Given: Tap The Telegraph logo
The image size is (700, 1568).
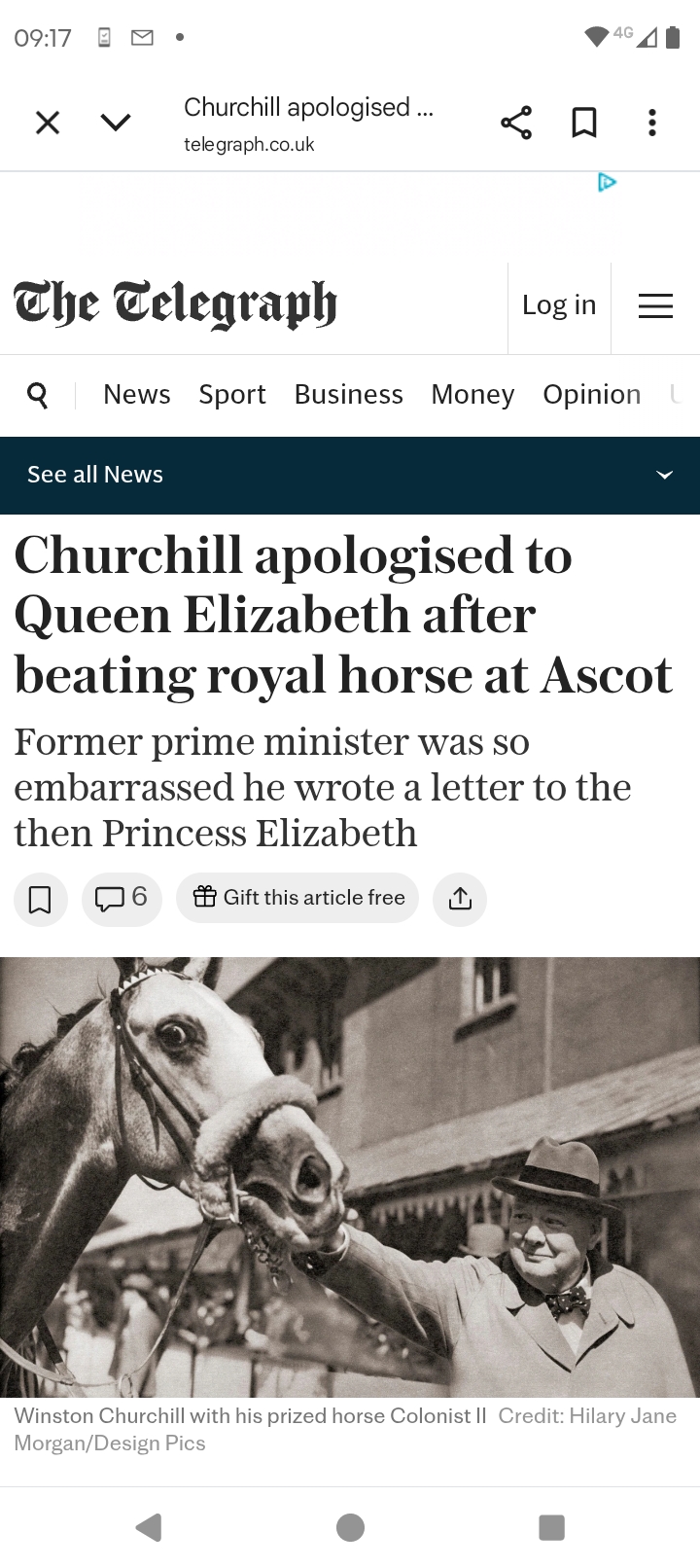Looking at the screenshot, I should [176, 304].
